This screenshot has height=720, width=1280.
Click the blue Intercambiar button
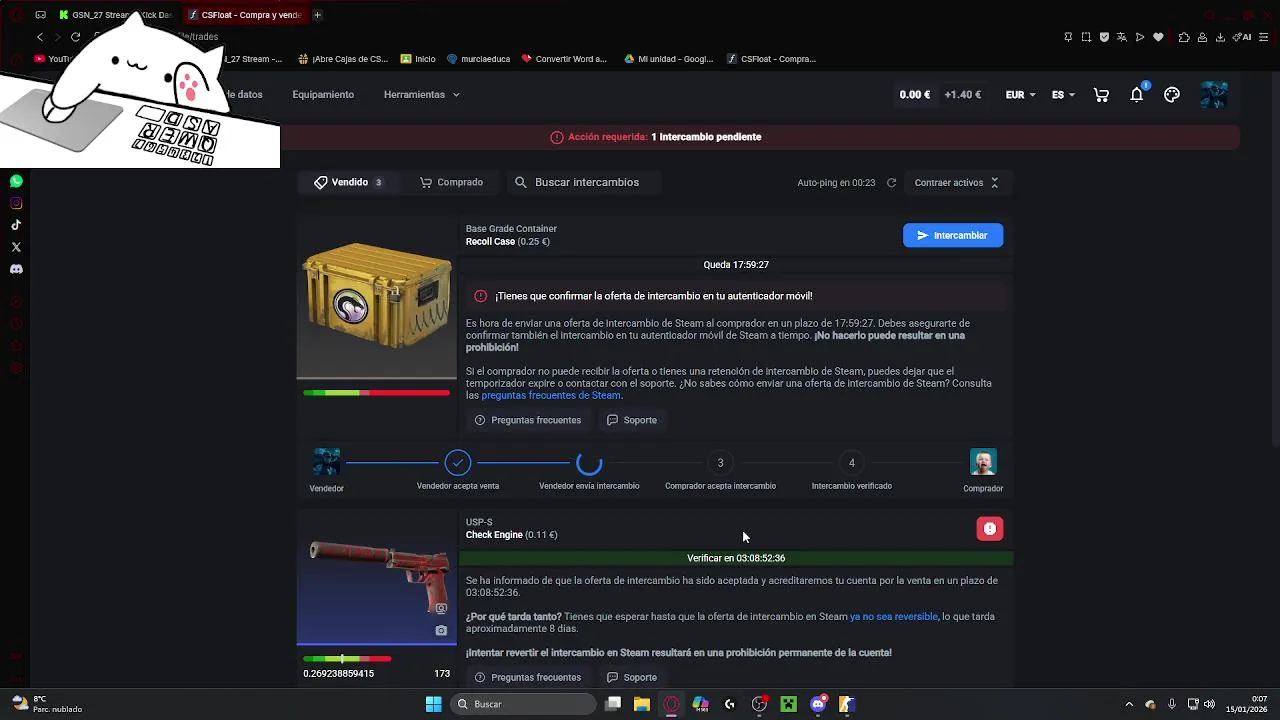[x=953, y=235]
